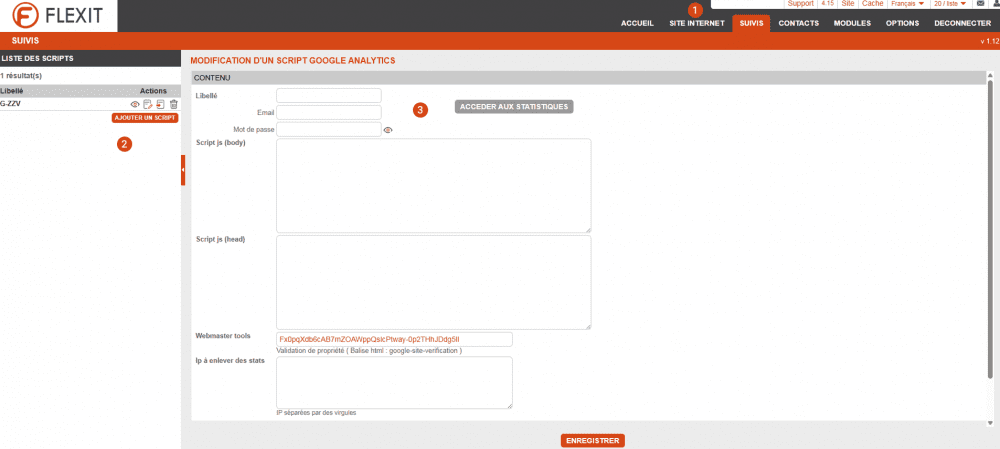Delete the G-ZZV script with trash icon
This screenshot has height=449, width=1000.
pos(173,104)
